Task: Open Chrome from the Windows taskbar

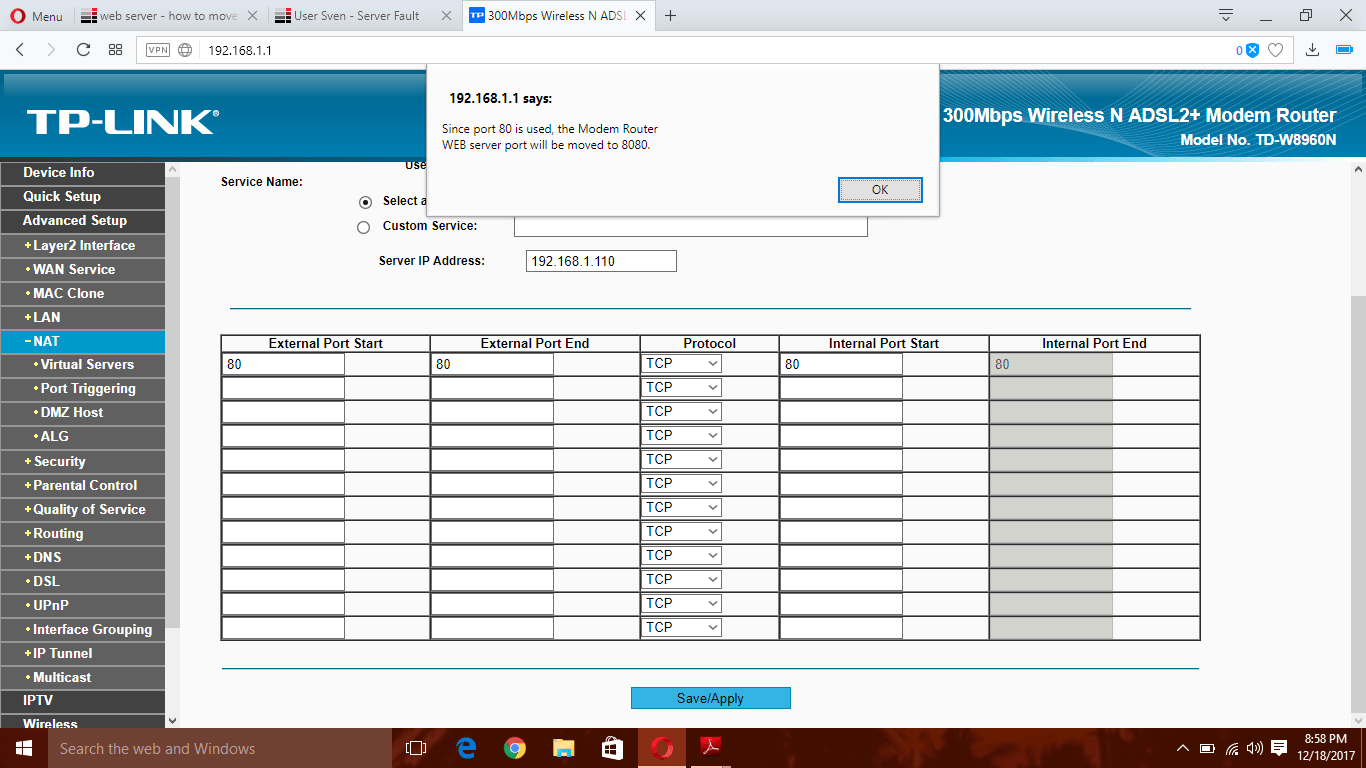Action: (515, 748)
